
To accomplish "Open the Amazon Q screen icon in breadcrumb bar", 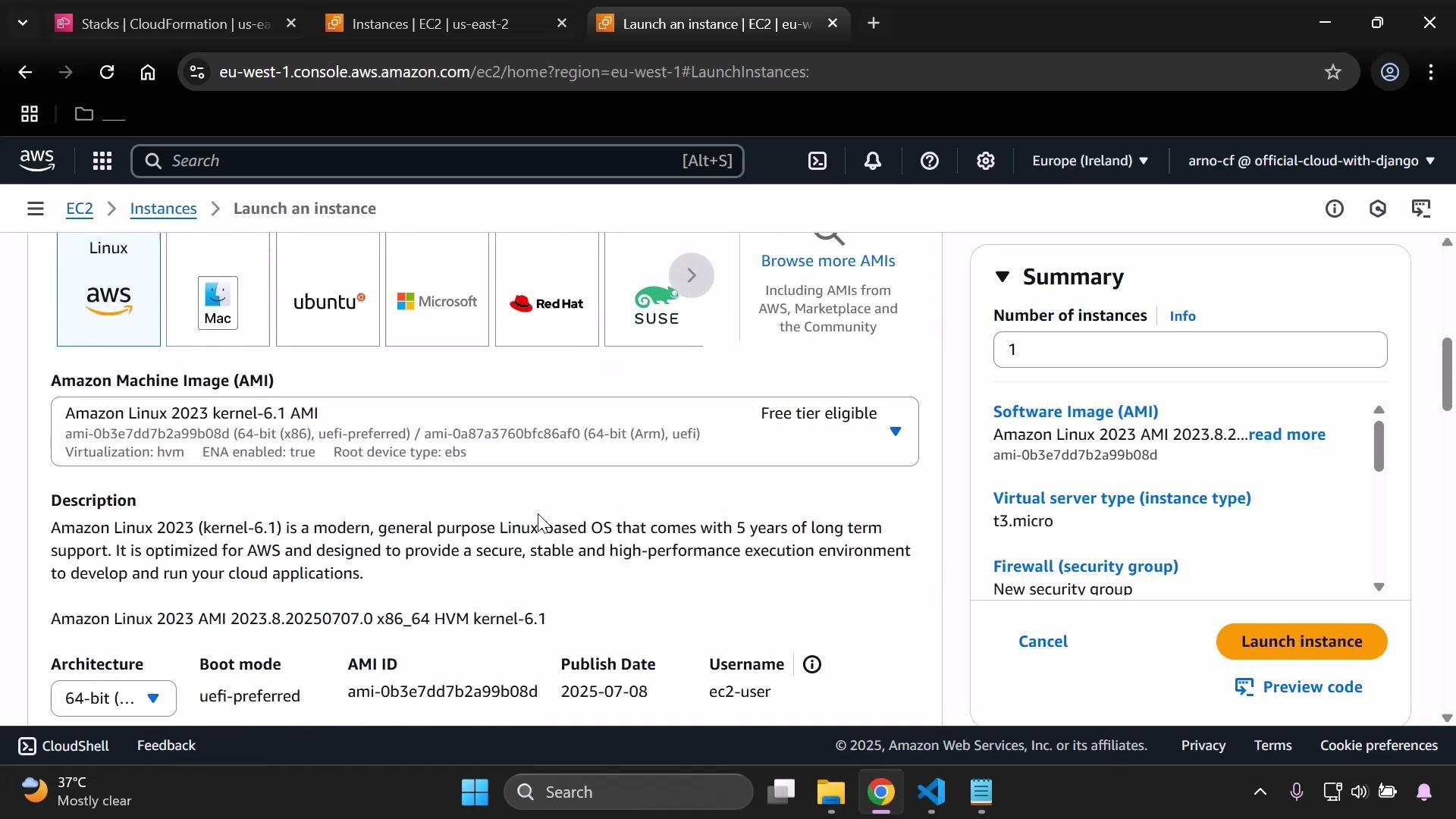I will click(x=1421, y=209).
